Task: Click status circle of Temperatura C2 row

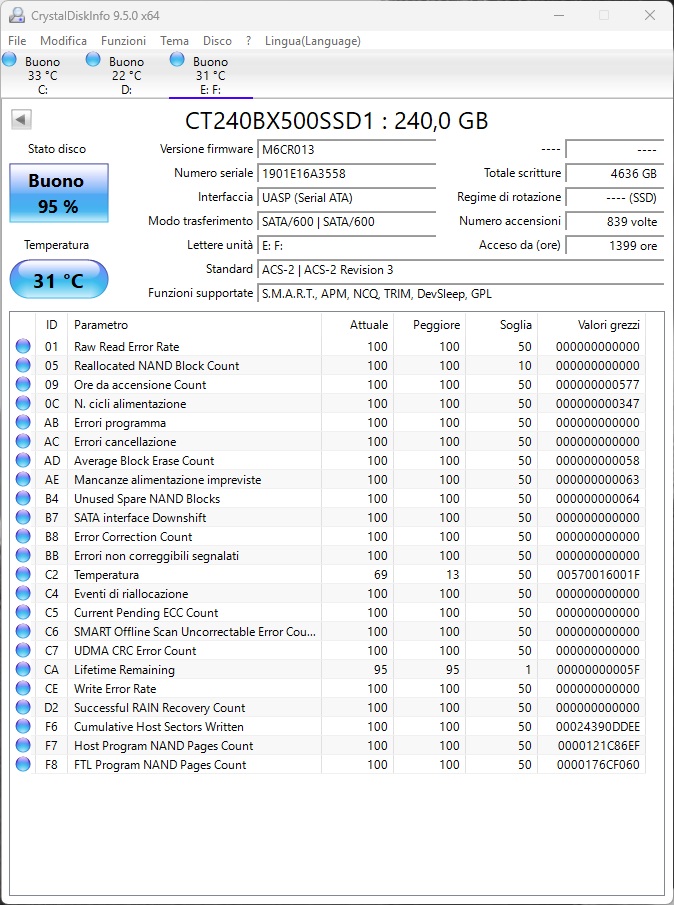Action: click(x=23, y=575)
